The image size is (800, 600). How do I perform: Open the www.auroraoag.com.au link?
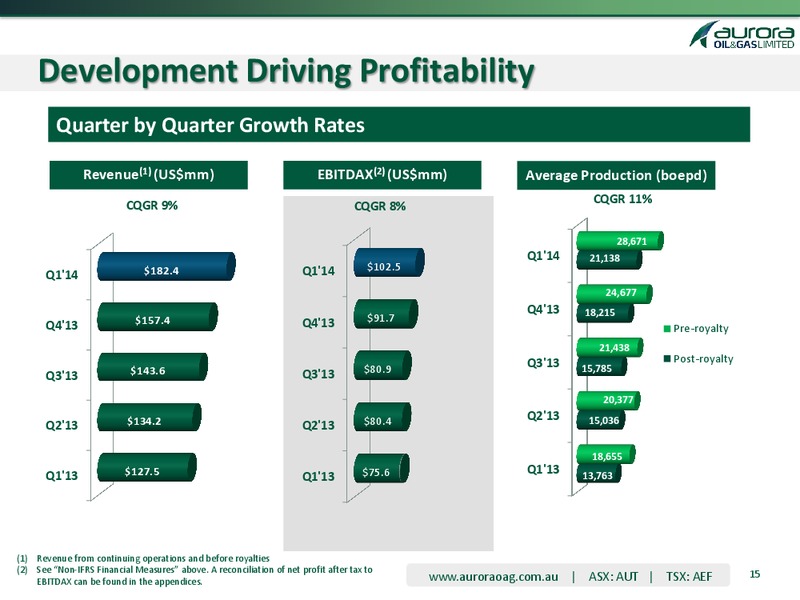pos(493,577)
